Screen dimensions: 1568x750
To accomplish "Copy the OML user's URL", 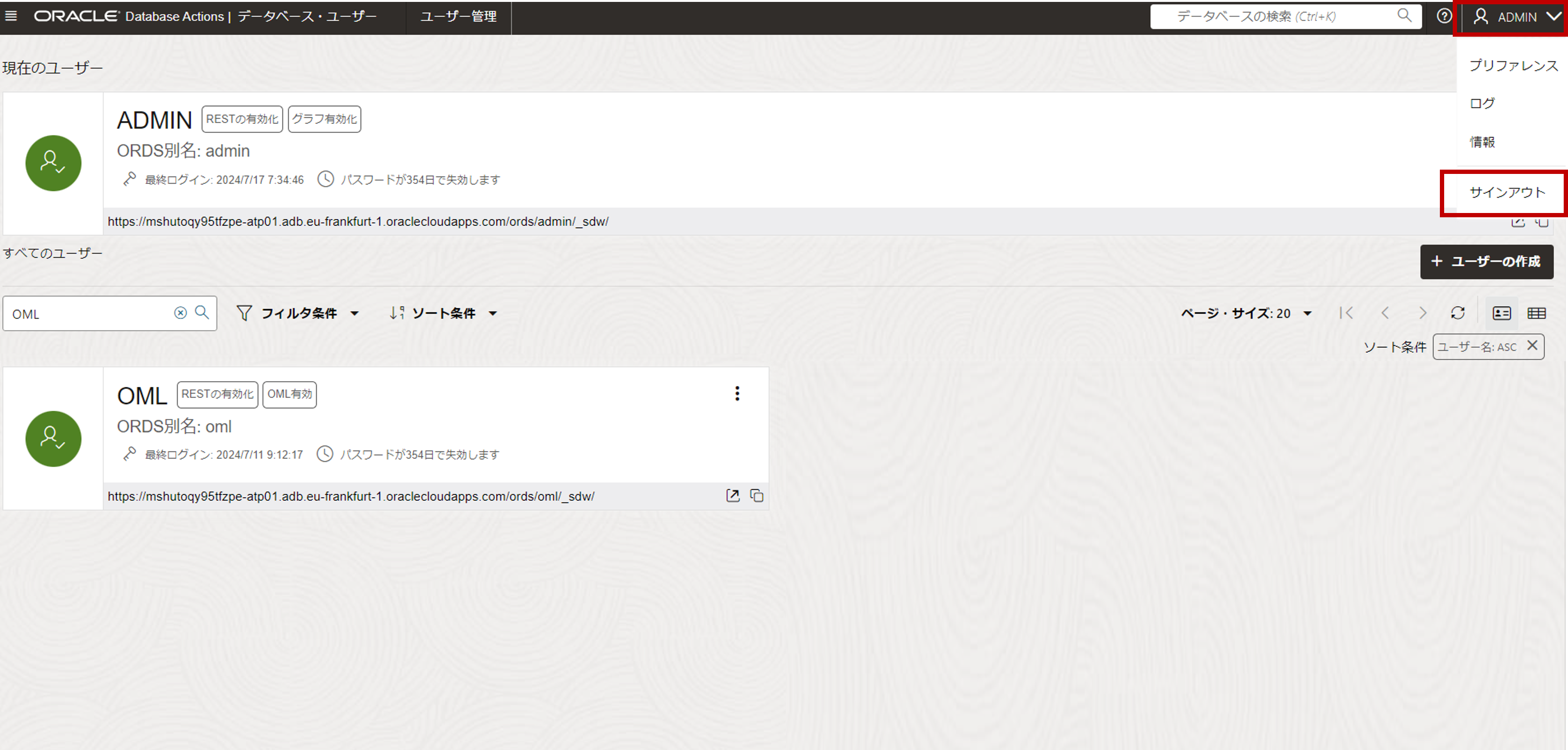I will click(x=756, y=496).
